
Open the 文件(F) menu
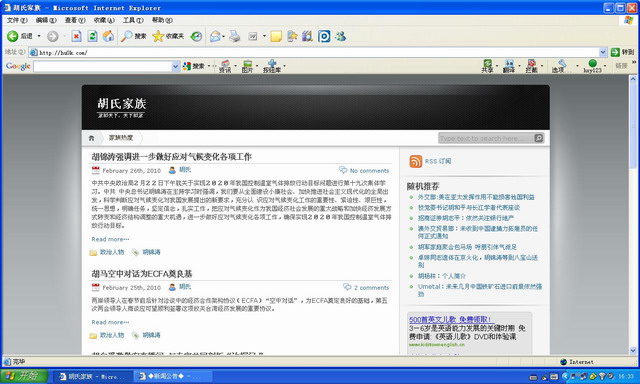coord(17,20)
